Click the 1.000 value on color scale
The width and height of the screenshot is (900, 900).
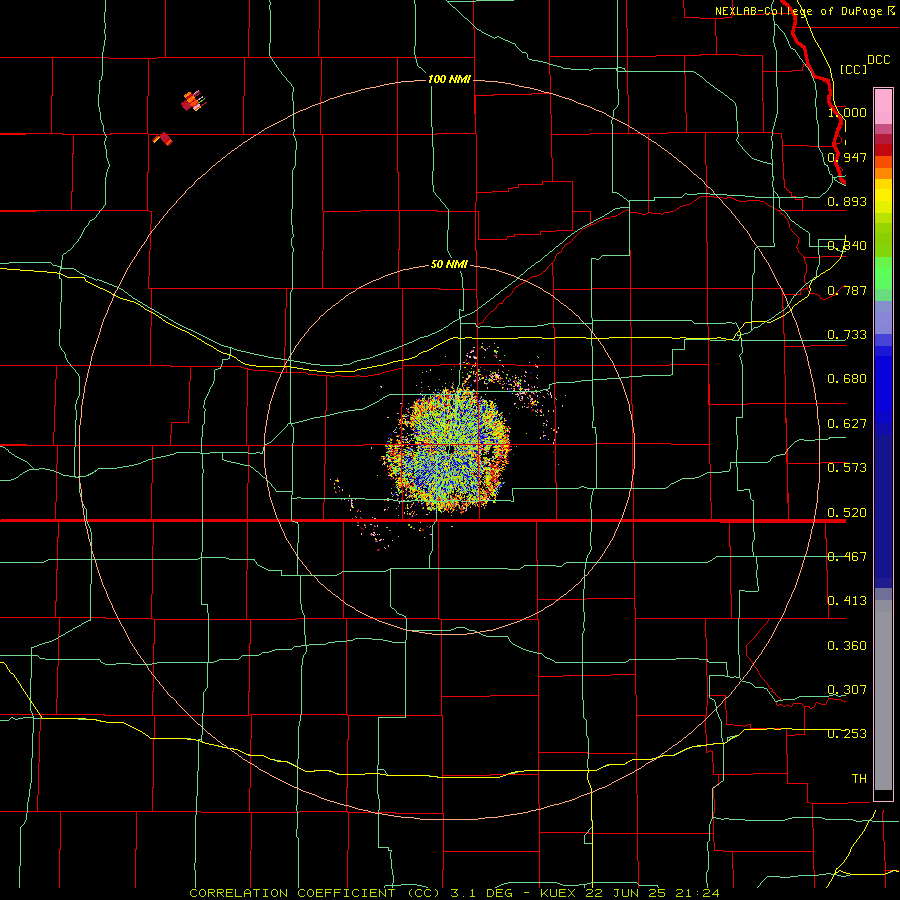[847, 112]
